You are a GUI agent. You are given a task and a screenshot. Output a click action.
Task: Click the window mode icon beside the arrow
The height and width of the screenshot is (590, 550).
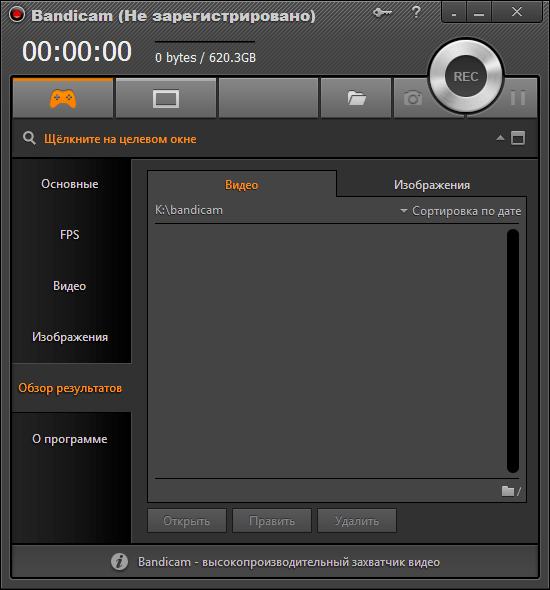click(518, 138)
